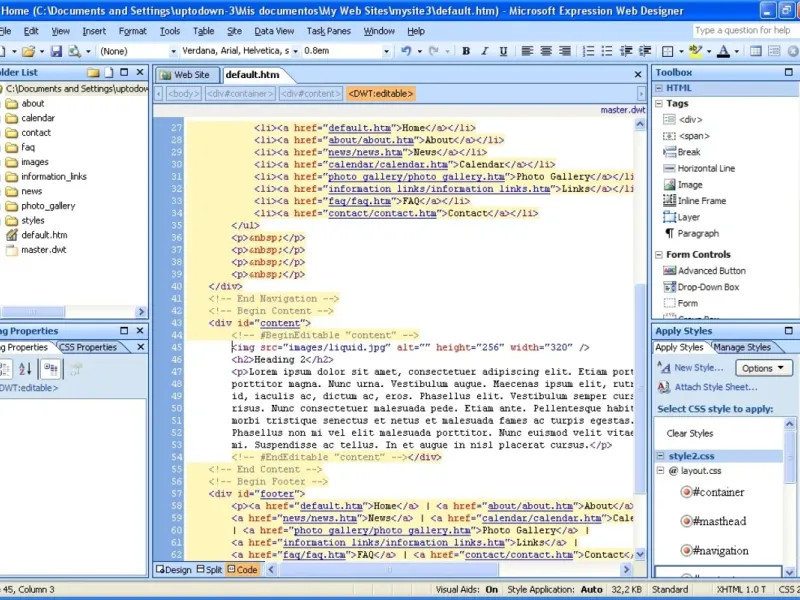Screen dimensions: 800x600
Task: Open the Insert menu
Action: (x=94, y=31)
